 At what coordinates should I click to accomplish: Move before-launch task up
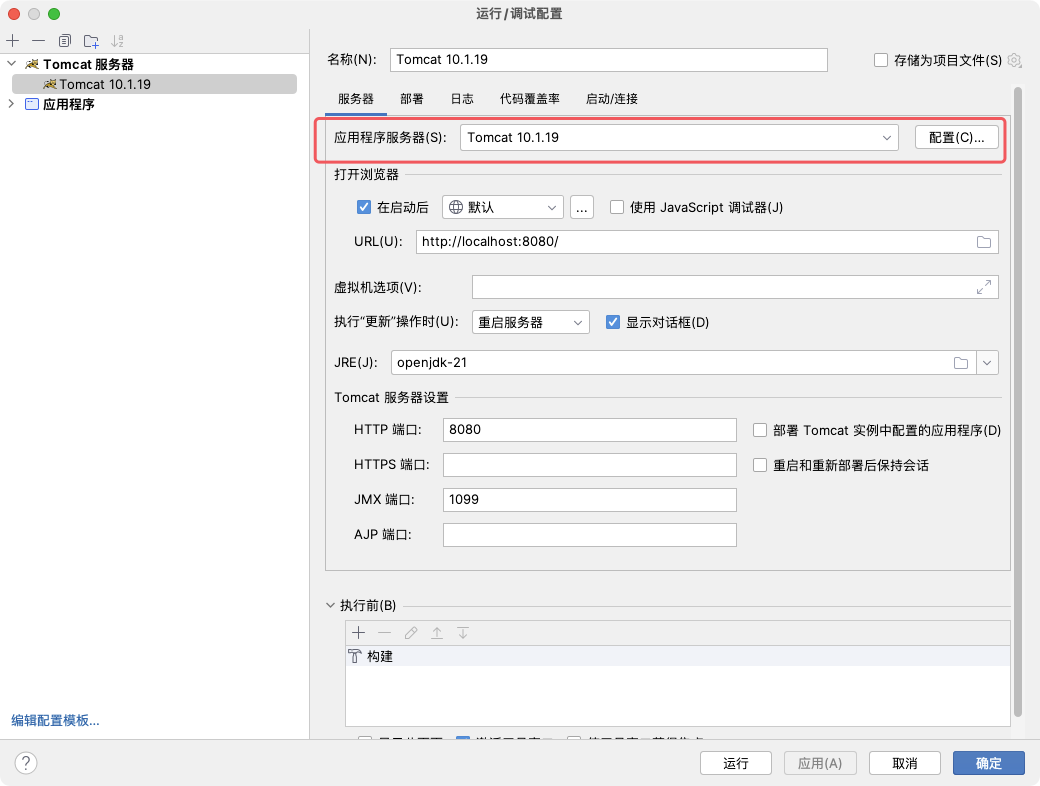coord(436,633)
